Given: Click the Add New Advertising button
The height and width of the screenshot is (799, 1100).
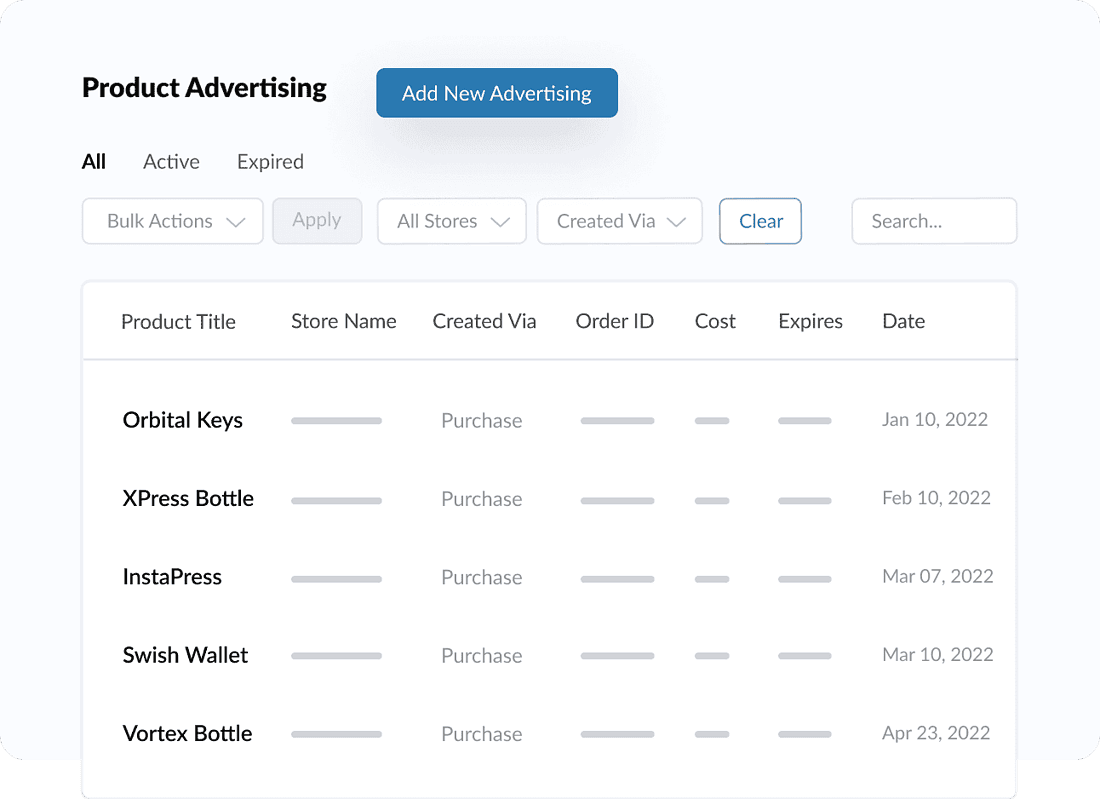Looking at the screenshot, I should 496,93.
